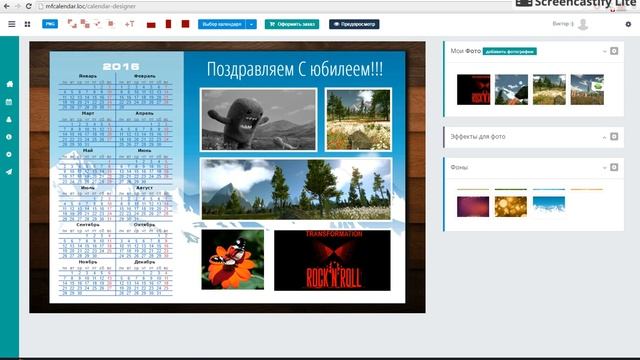Click the user avatar in the header
Image resolution: width=640 pixels, height=360 pixels.
tap(583, 24)
